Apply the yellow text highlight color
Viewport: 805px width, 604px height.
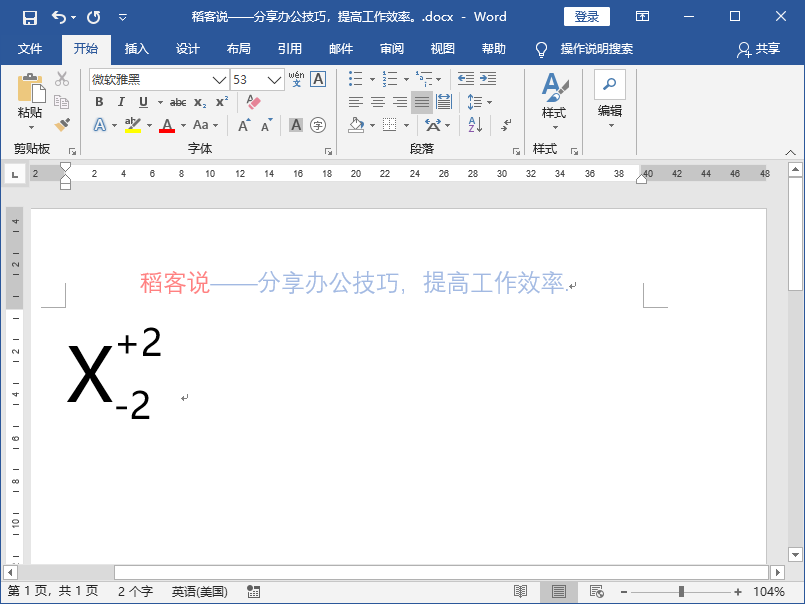pos(133,125)
